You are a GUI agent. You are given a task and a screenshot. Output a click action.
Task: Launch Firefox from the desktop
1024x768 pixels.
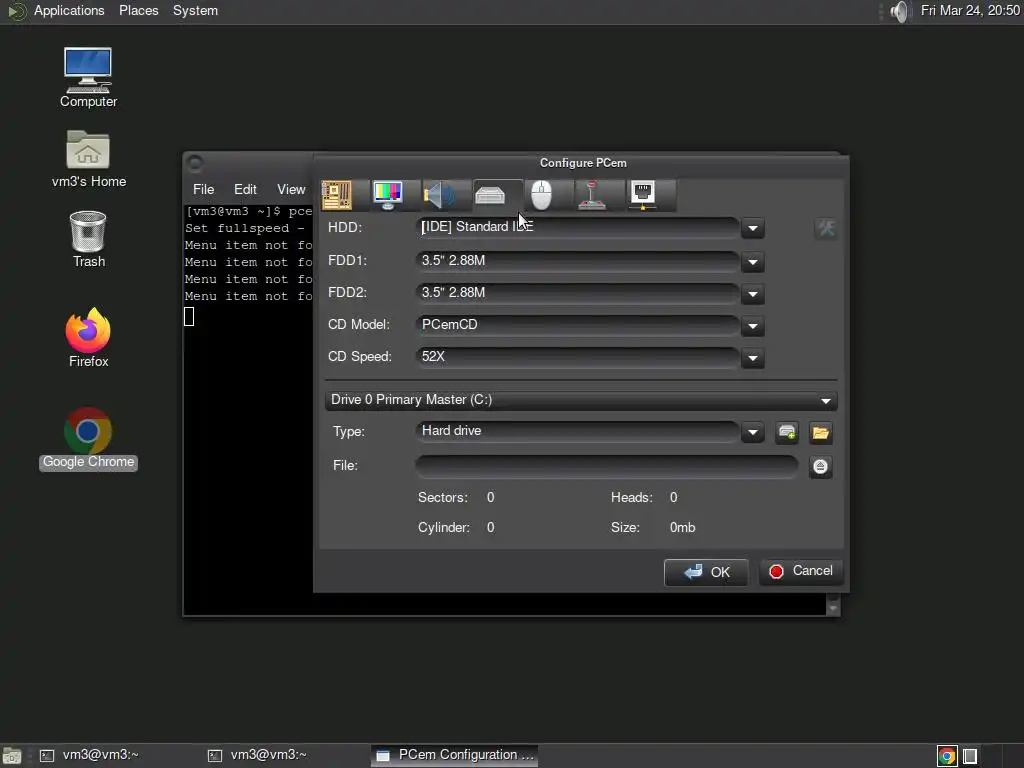click(88, 337)
